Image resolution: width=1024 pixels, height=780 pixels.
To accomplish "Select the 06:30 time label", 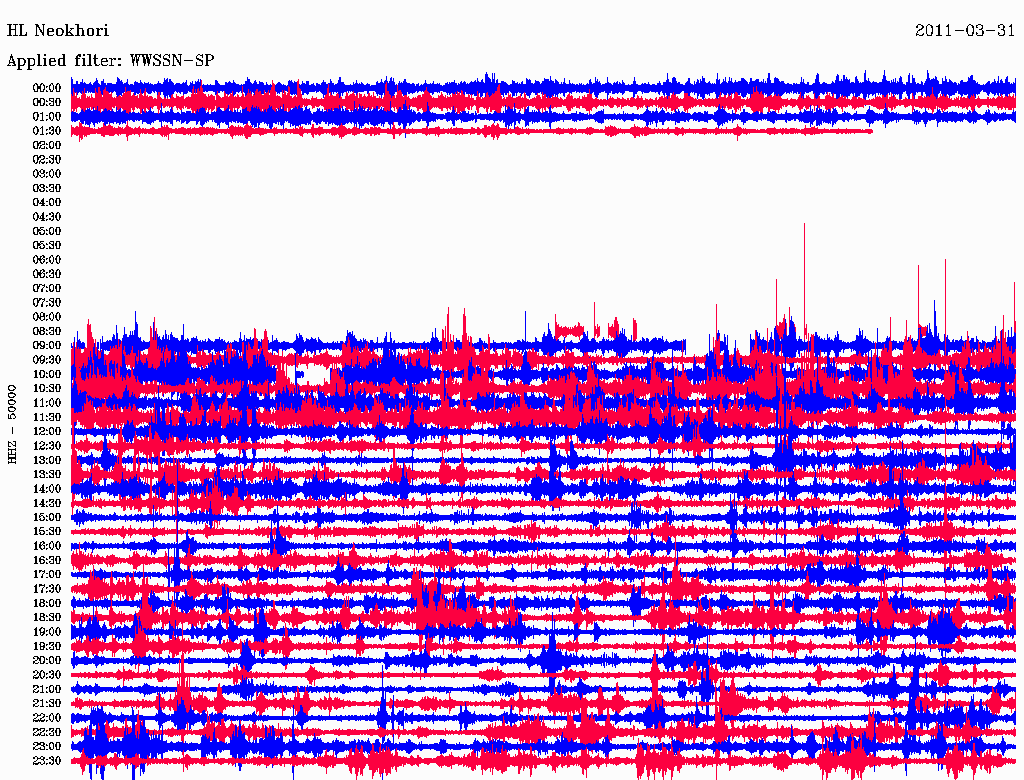I will tap(46, 274).
